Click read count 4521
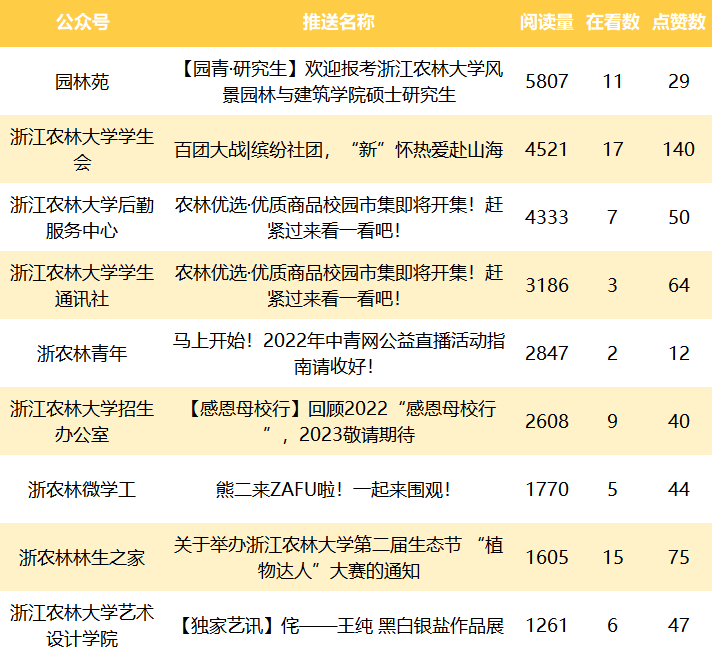 pos(547,149)
